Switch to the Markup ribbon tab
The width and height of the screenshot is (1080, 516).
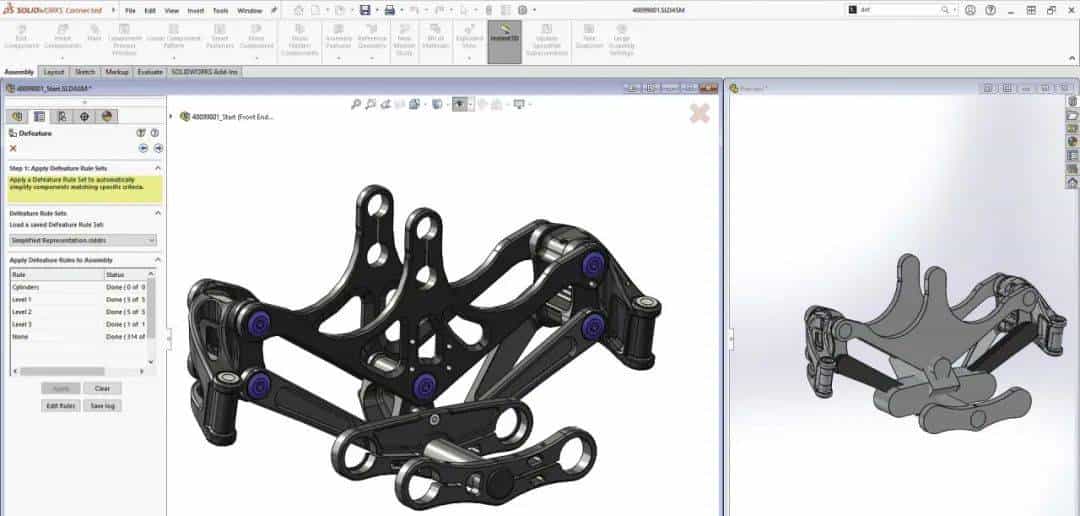click(117, 72)
